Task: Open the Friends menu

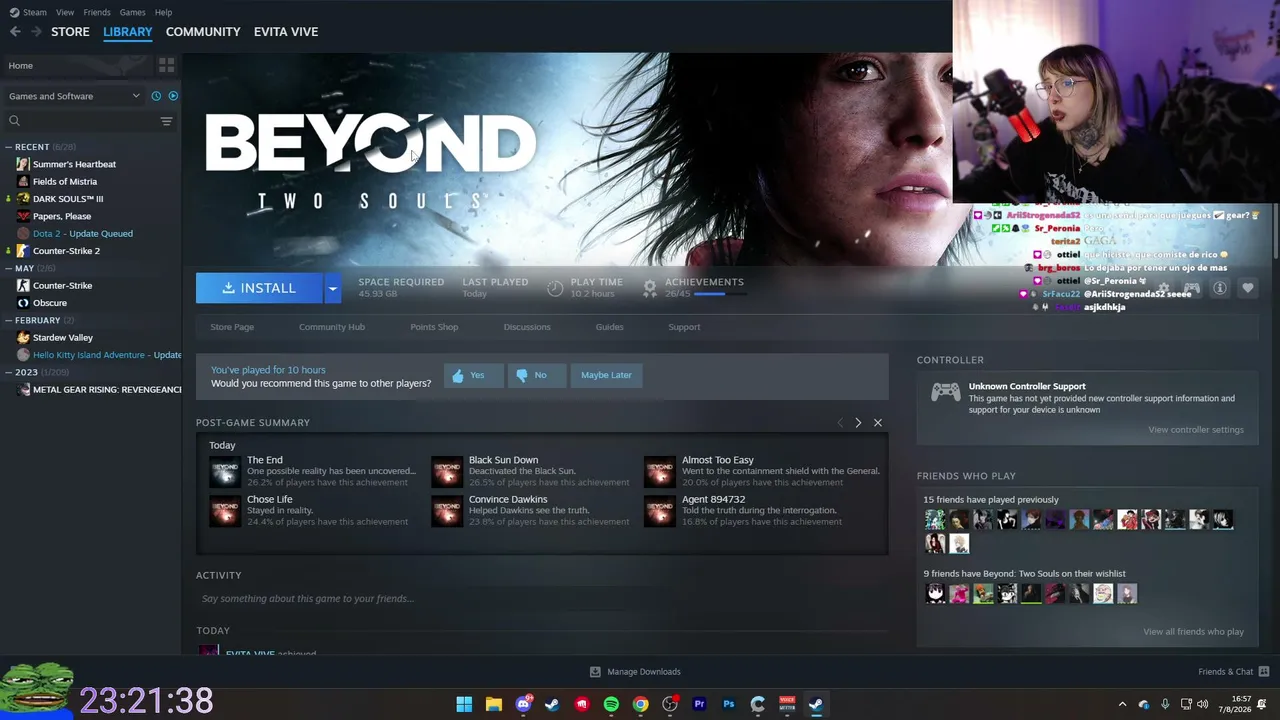Action: tap(97, 12)
